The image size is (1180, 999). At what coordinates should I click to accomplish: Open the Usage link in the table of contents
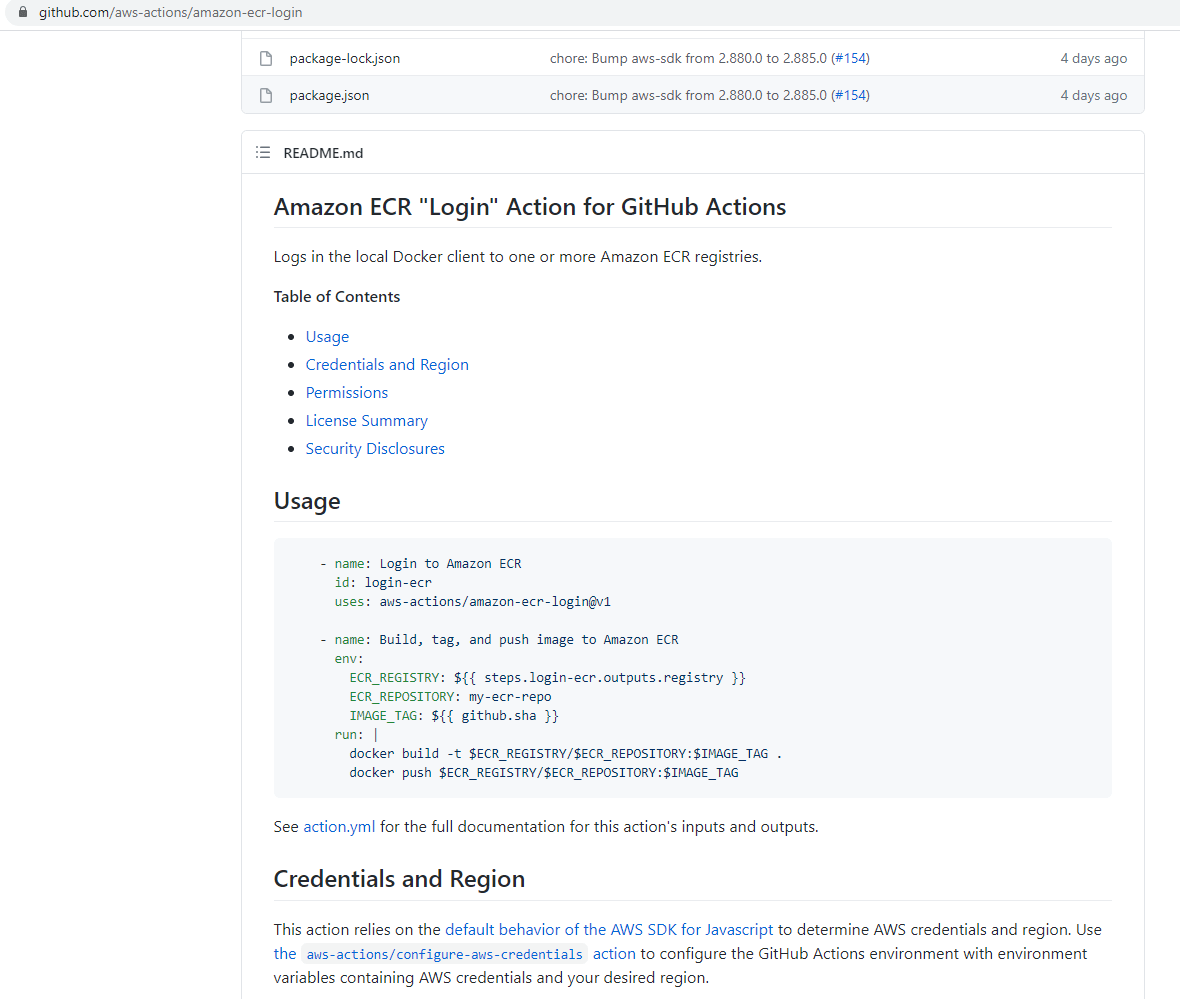327,336
